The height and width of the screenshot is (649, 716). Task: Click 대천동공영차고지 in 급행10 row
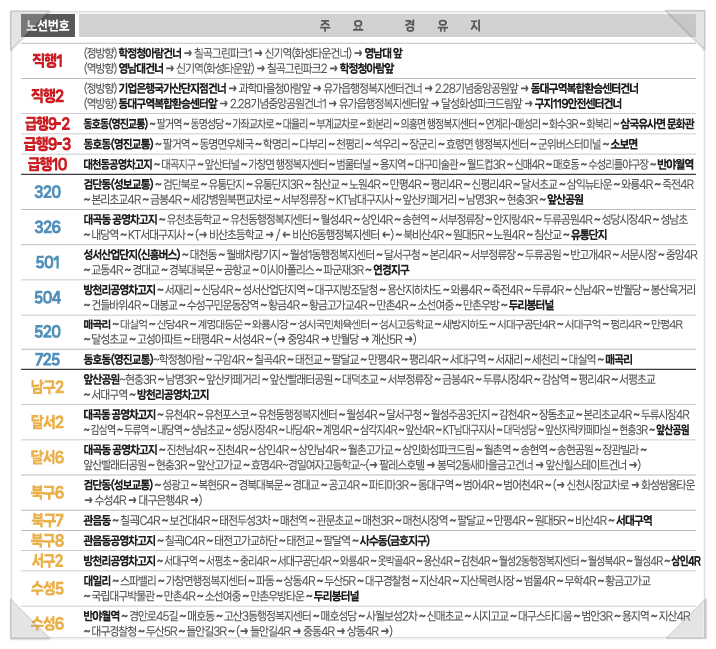coord(118,164)
